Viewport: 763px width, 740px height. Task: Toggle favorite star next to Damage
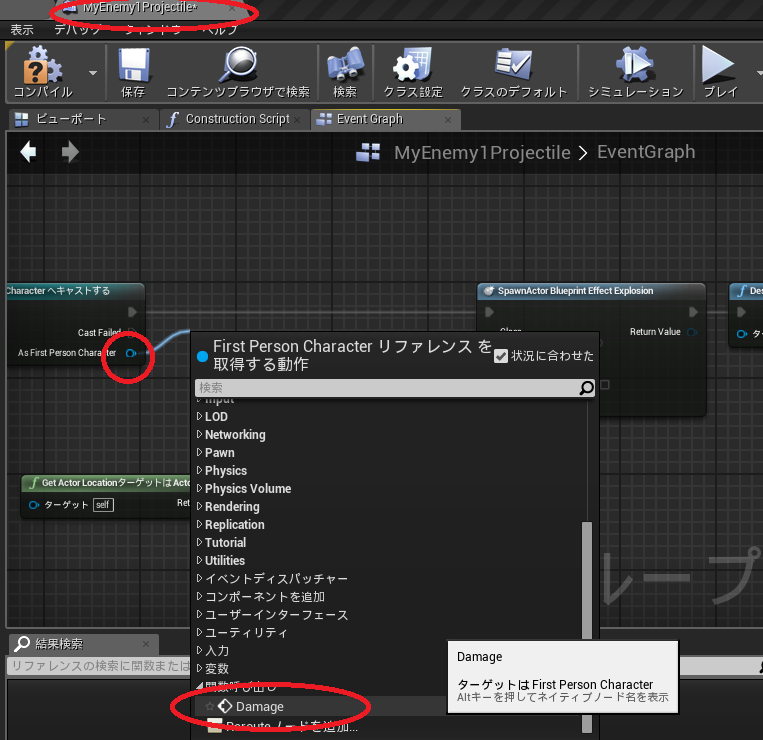[x=210, y=706]
